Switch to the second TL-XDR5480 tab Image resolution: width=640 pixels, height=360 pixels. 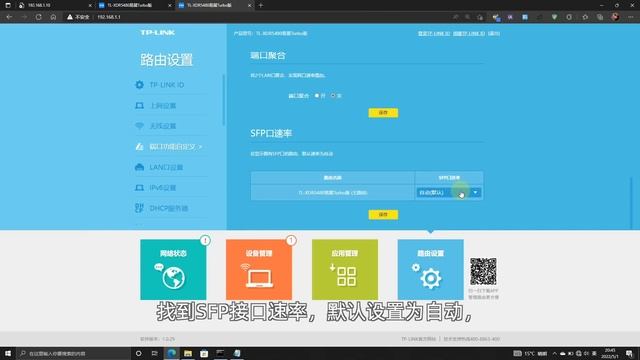135,5
